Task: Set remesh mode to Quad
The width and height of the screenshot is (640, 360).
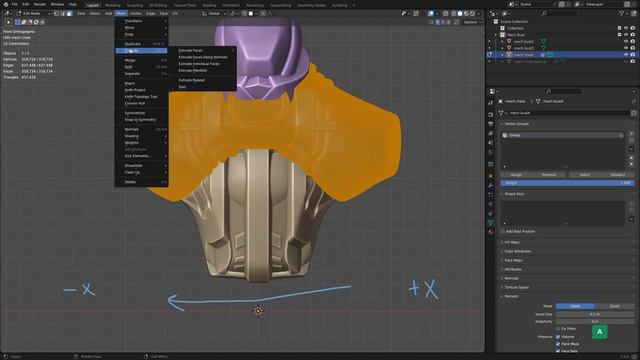Action: tap(614, 306)
